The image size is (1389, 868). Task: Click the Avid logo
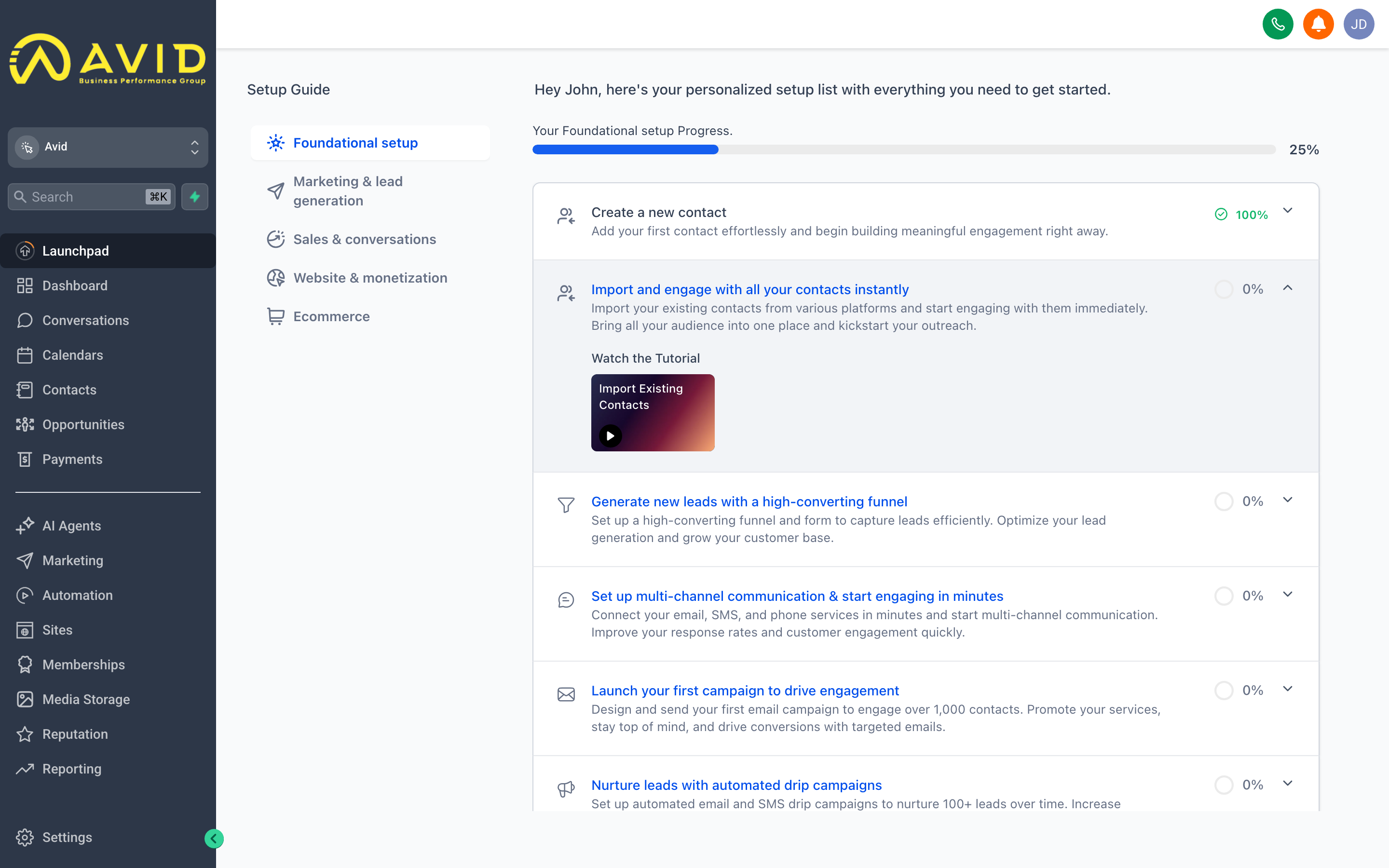coord(108,59)
